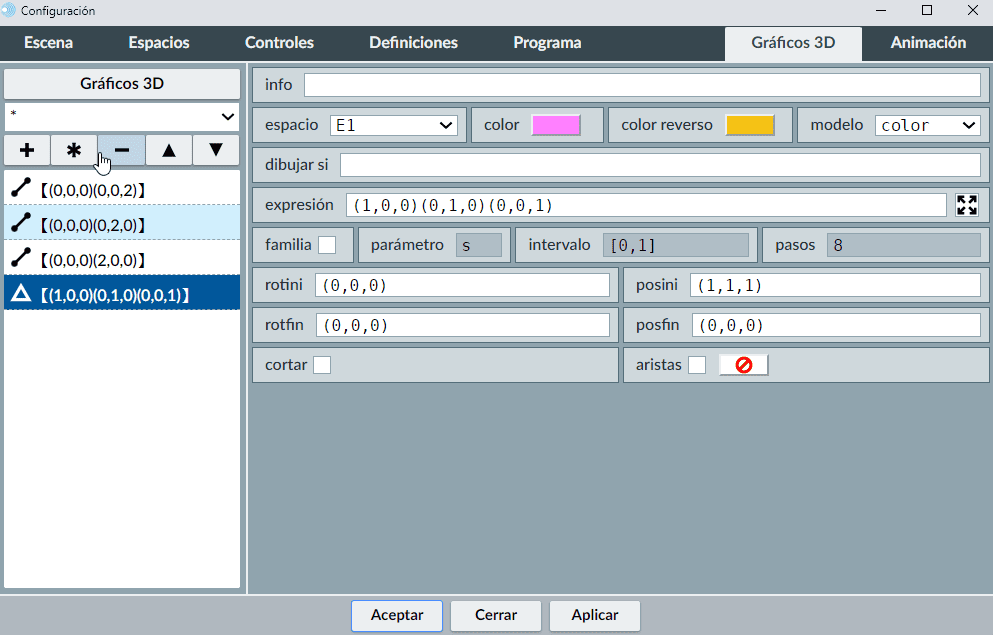
Task: Open the espacio dropdown showing E1
Action: click(393, 125)
